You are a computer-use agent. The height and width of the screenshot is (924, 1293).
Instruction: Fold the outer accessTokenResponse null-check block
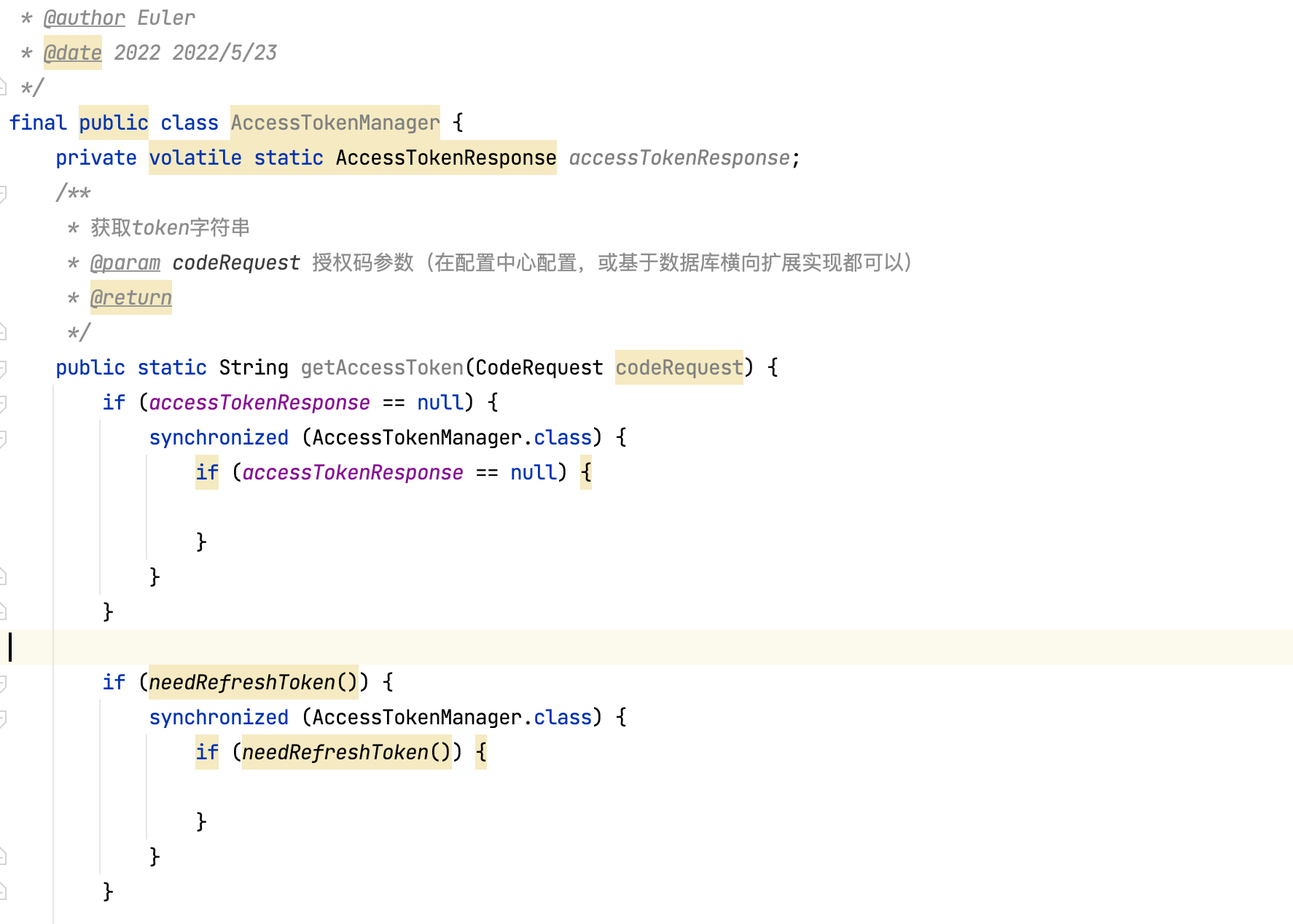coord(3,403)
